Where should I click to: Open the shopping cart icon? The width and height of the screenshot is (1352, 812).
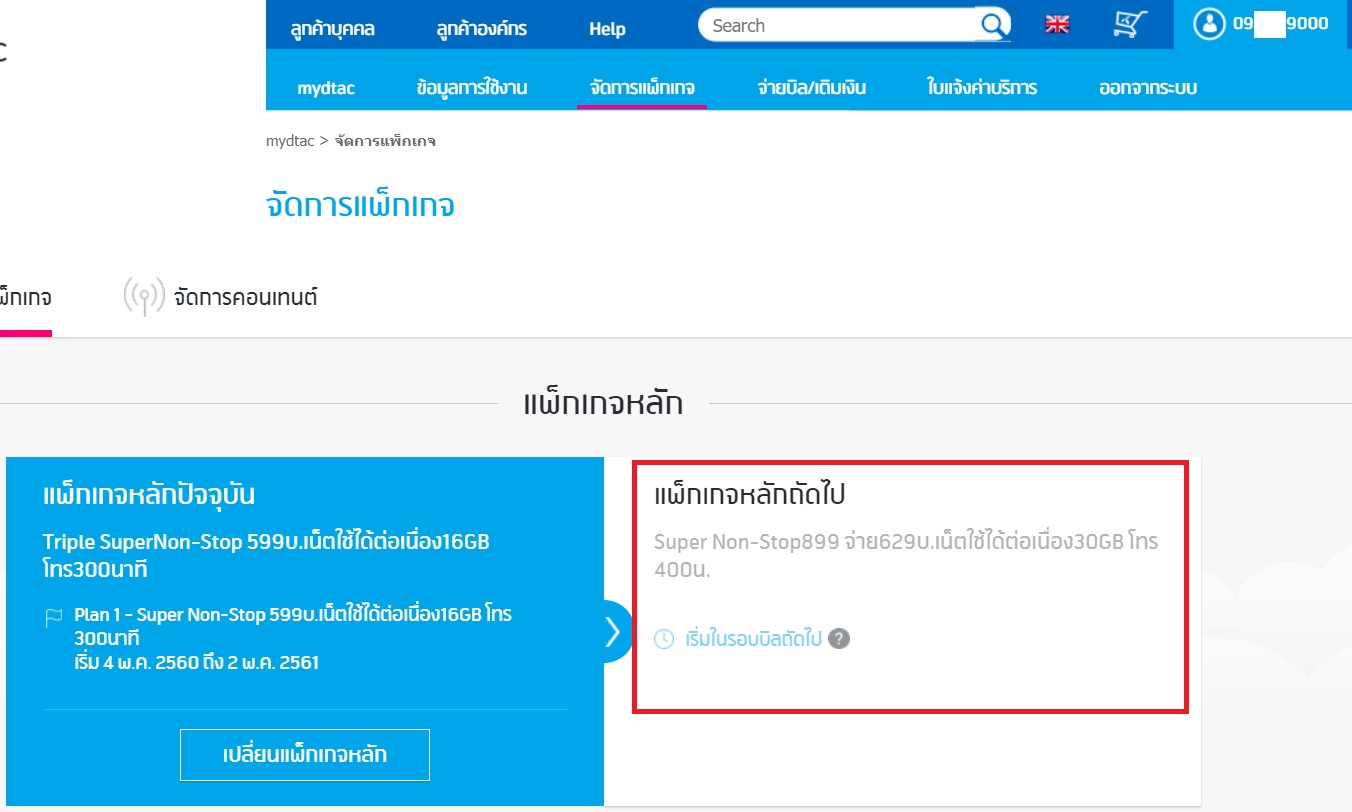1129,24
